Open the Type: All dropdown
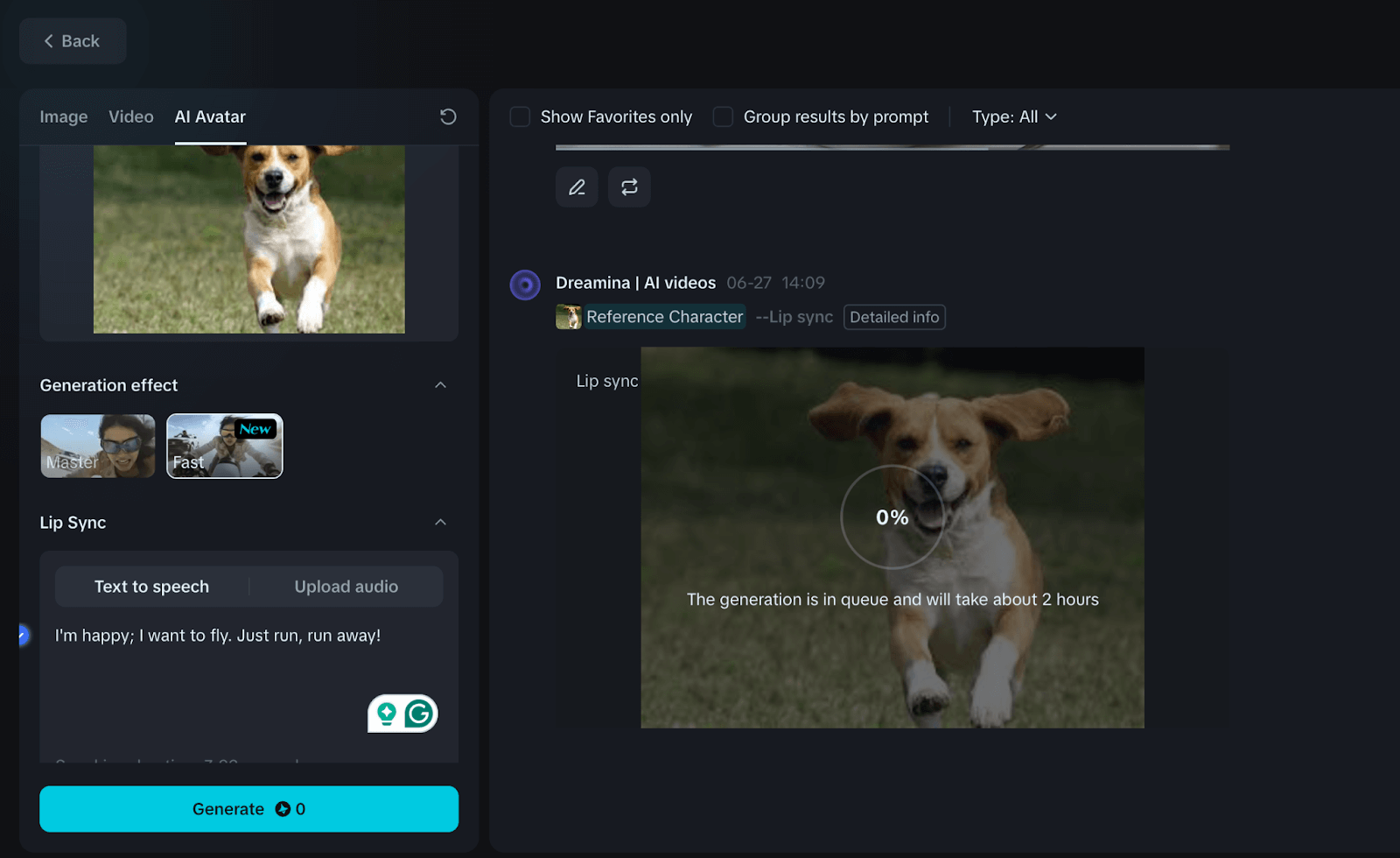The width and height of the screenshot is (1400, 858). (x=1014, y=116)
